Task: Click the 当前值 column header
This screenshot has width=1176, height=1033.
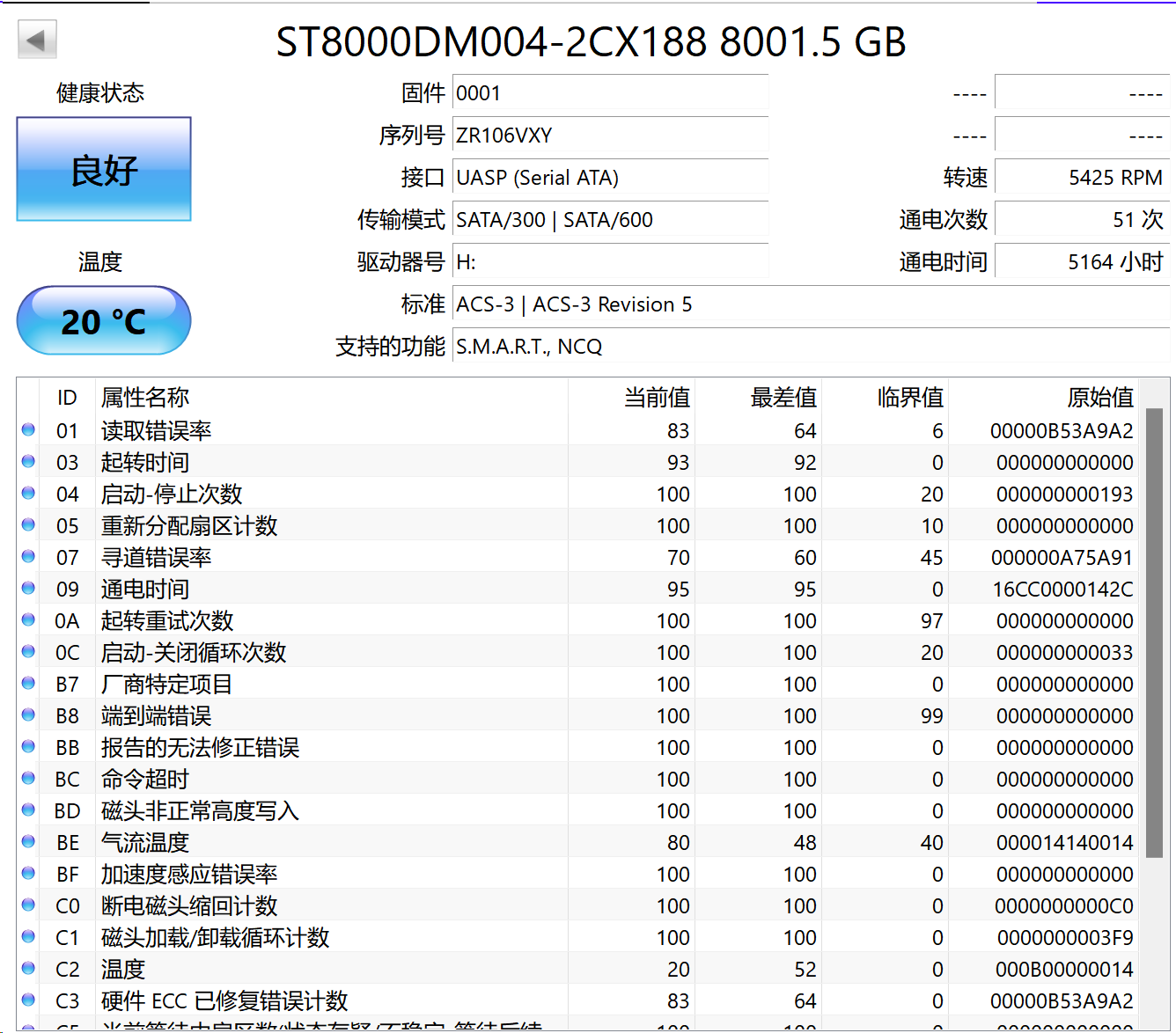Action: pyautogui.click(x=657, y=398)
